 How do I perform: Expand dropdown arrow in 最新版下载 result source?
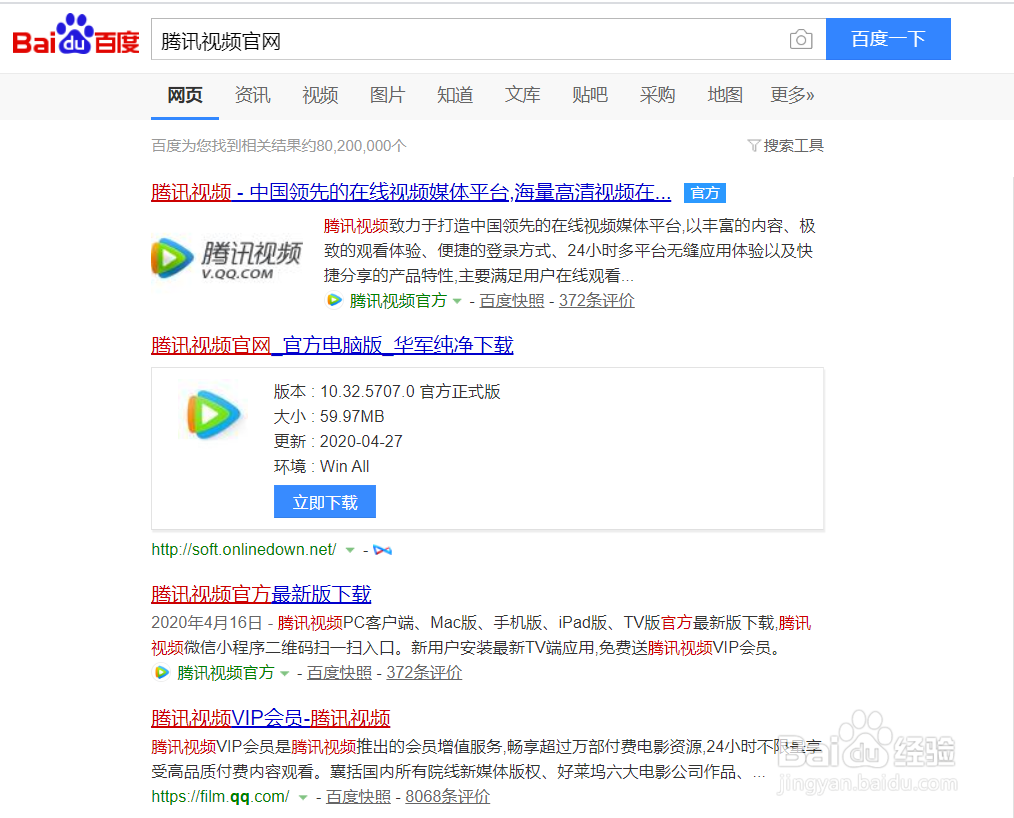point(285,673)
